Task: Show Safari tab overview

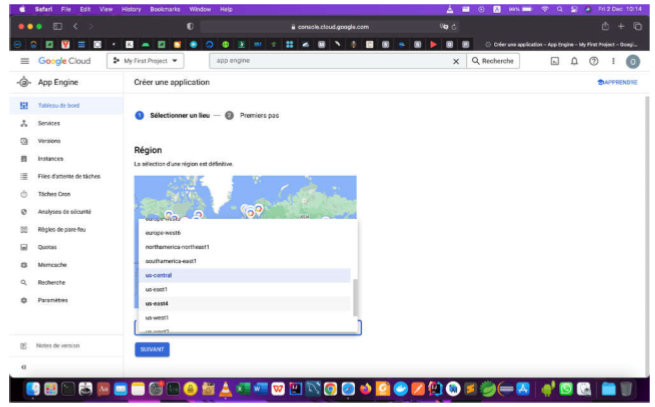Action: pyautogui.click(x=637, y=26)
